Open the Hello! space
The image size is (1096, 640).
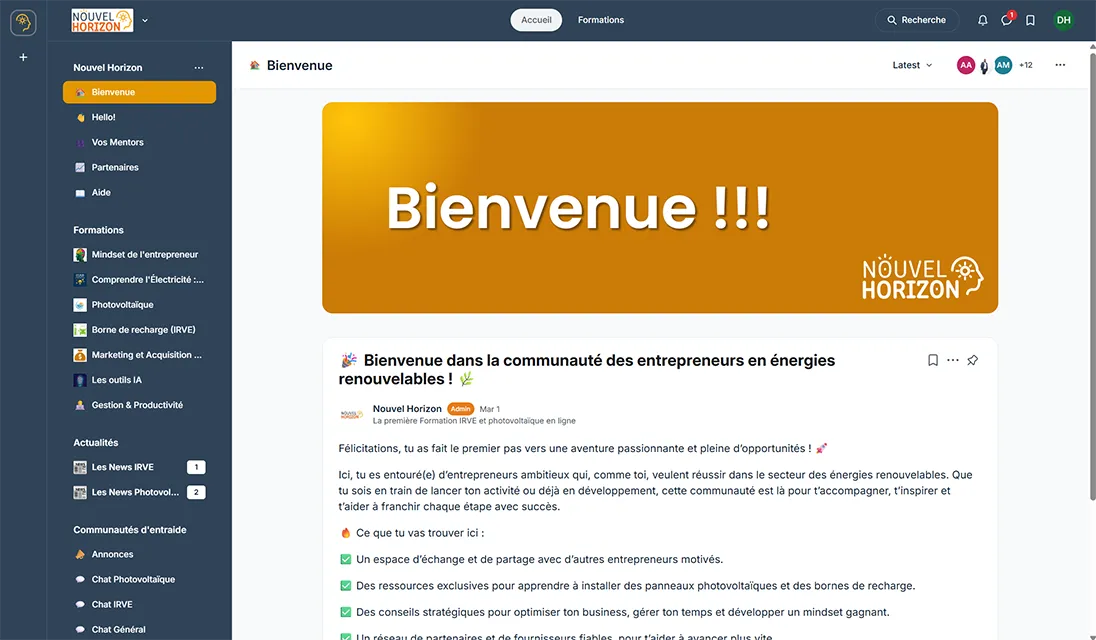139,117
